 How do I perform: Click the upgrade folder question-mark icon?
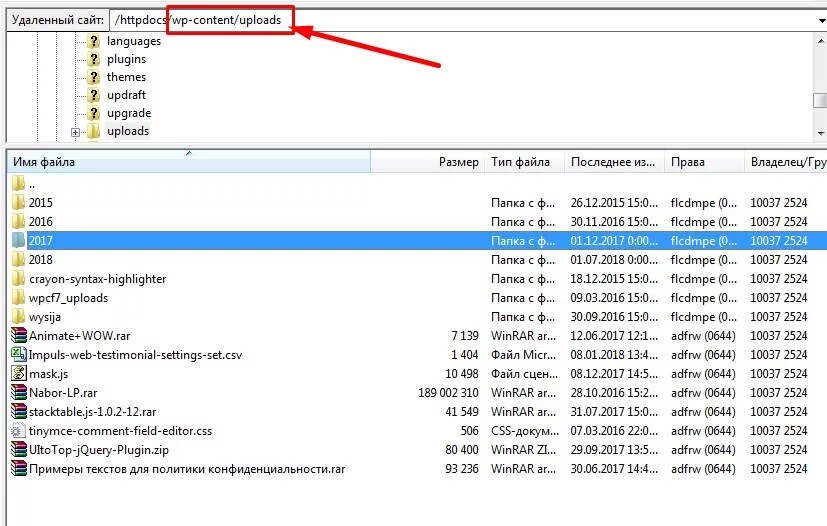point(94,113)
